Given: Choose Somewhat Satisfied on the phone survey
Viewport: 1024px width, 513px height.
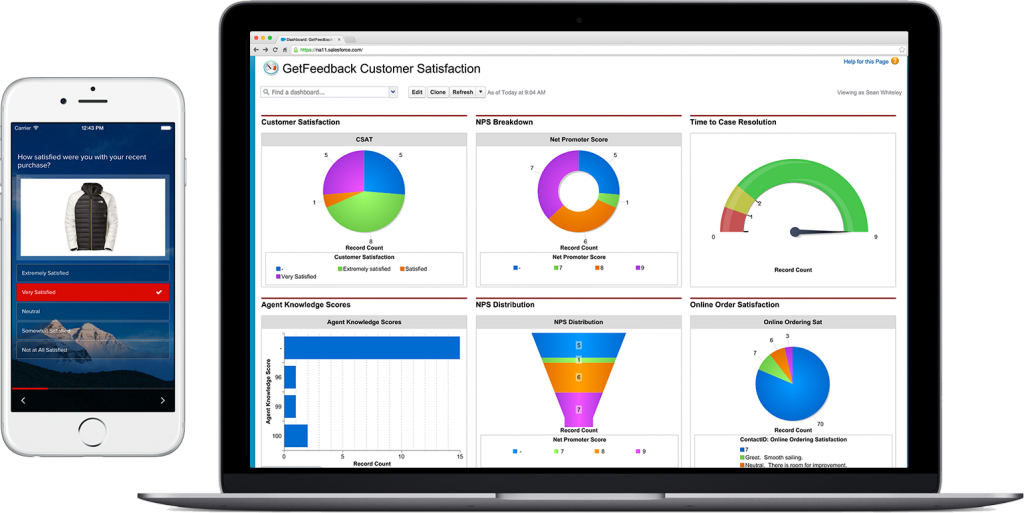Looking at the screenshot, I should (93, 331).
